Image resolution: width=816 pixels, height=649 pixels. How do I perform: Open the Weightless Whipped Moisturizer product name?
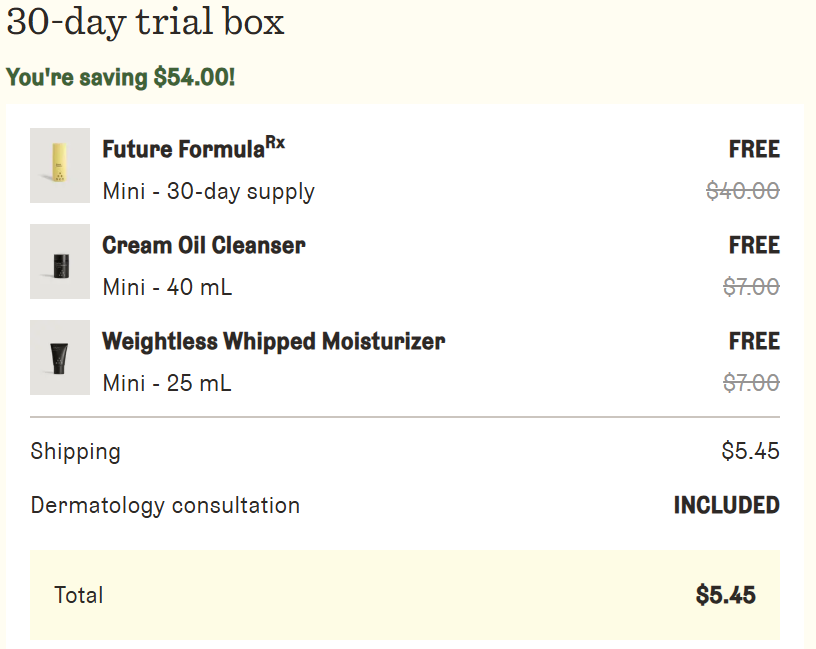(x=273, y=341)
